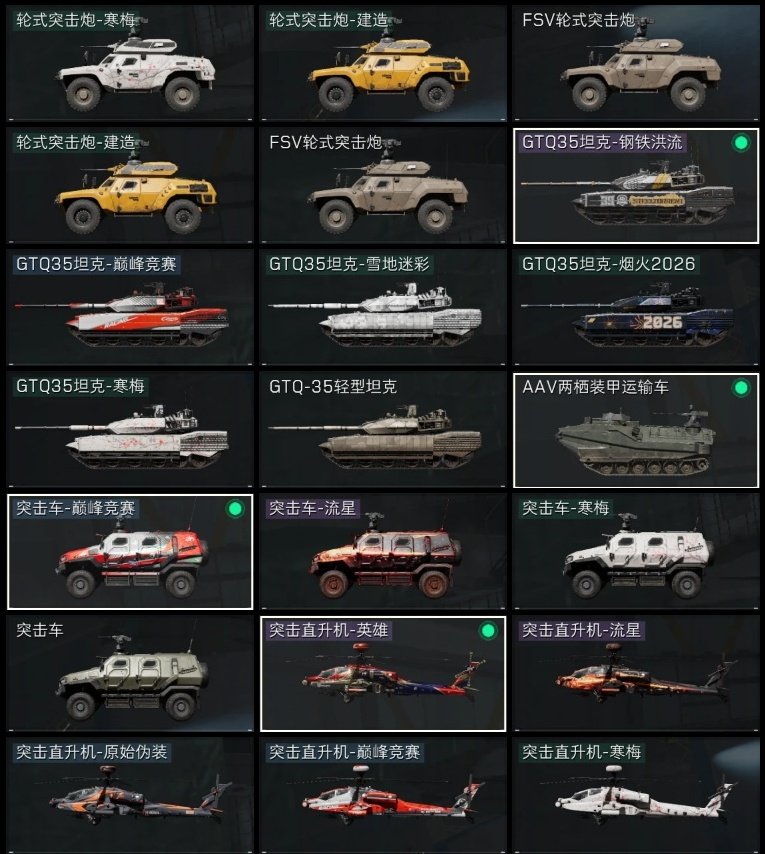This screenshot has width=765, height=854.
Task: Toggle green dot on 突击车-巅峰竞赛 card
Action: tap(235, 509)
